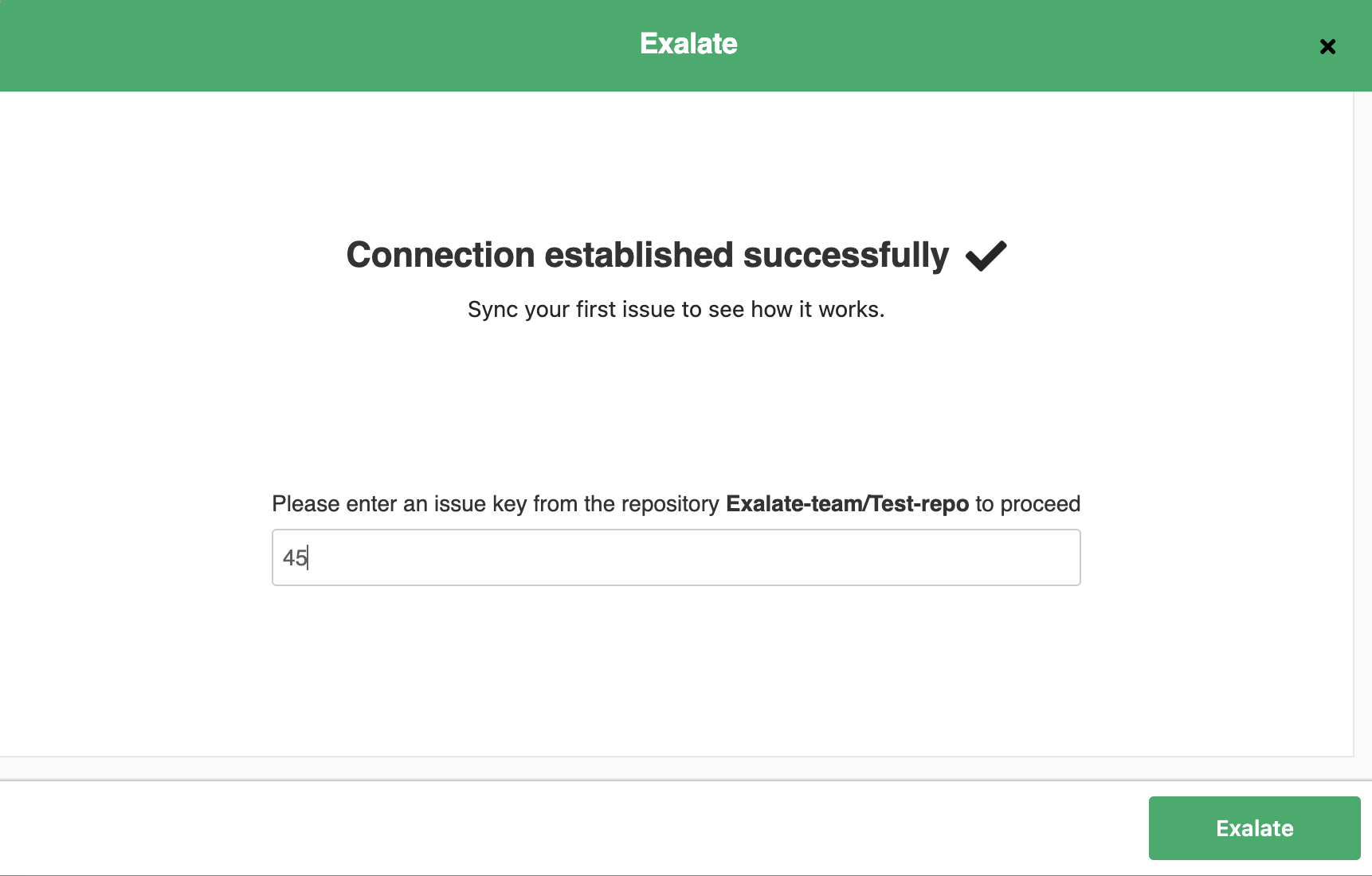
Task: Click the '45' value in the issue field
Action: tap(295, 557)
